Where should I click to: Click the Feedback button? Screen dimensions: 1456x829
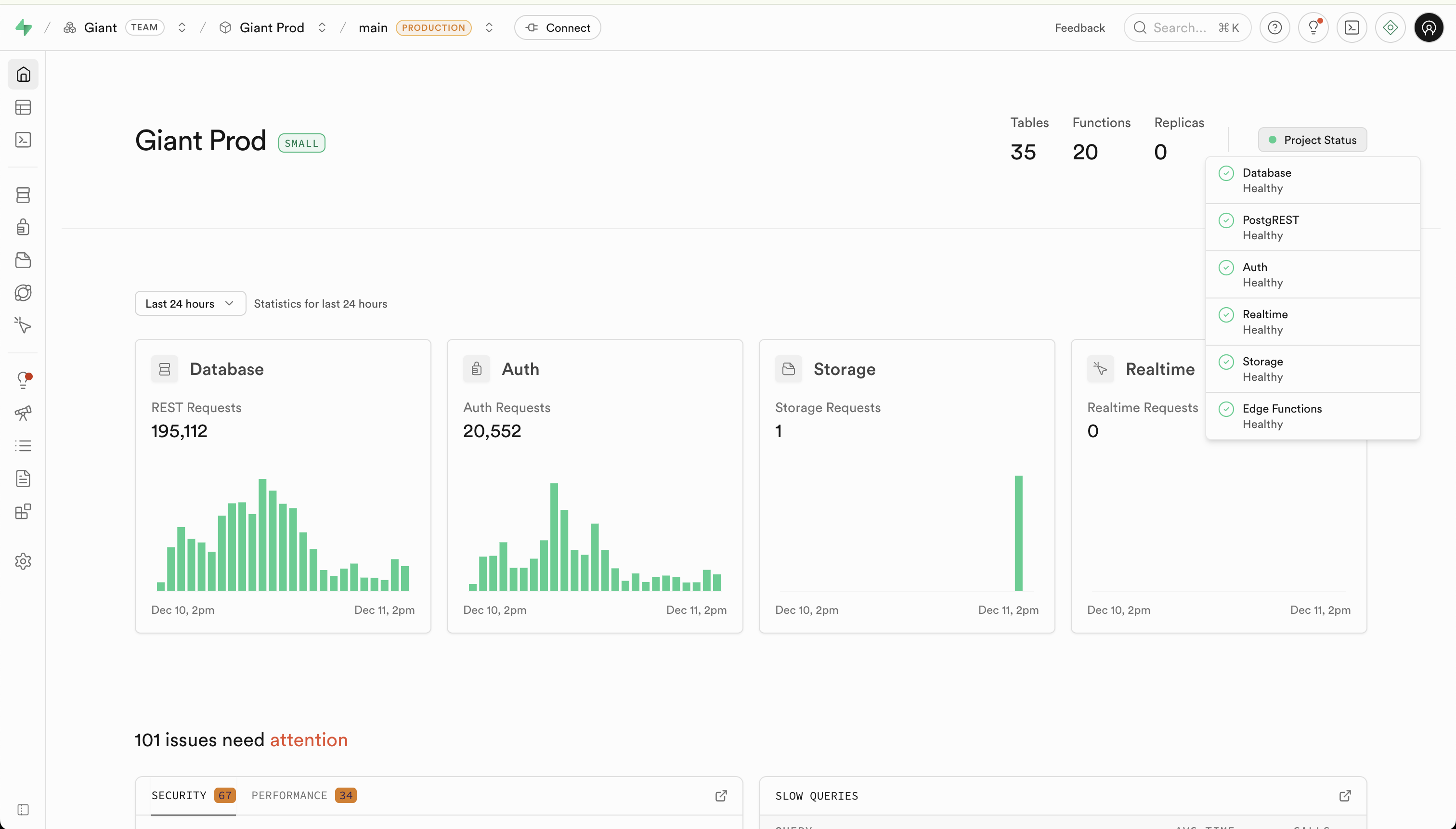pyautogui.click(x=1079, y=27)
